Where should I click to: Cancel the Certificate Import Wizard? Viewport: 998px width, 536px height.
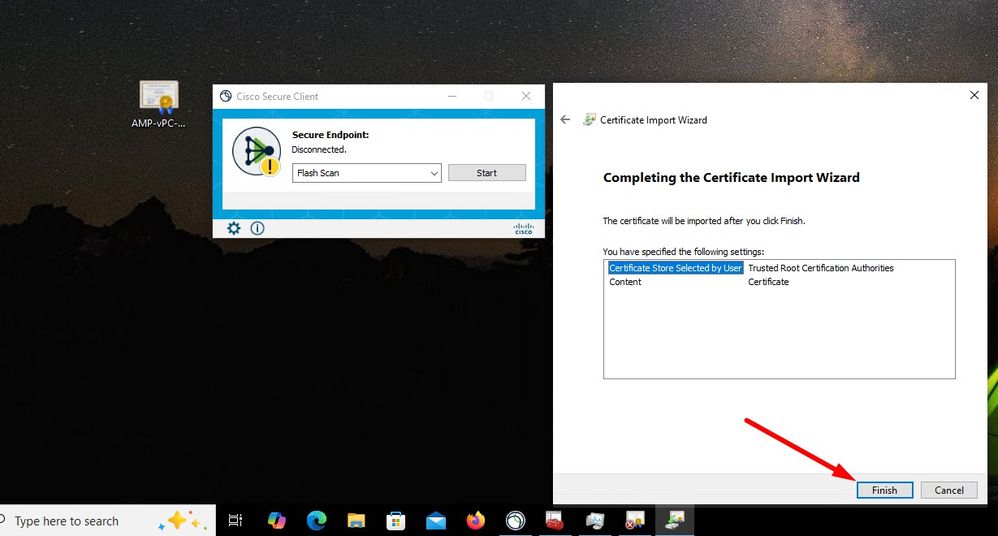pyautogui.click(x=948, y=490)
